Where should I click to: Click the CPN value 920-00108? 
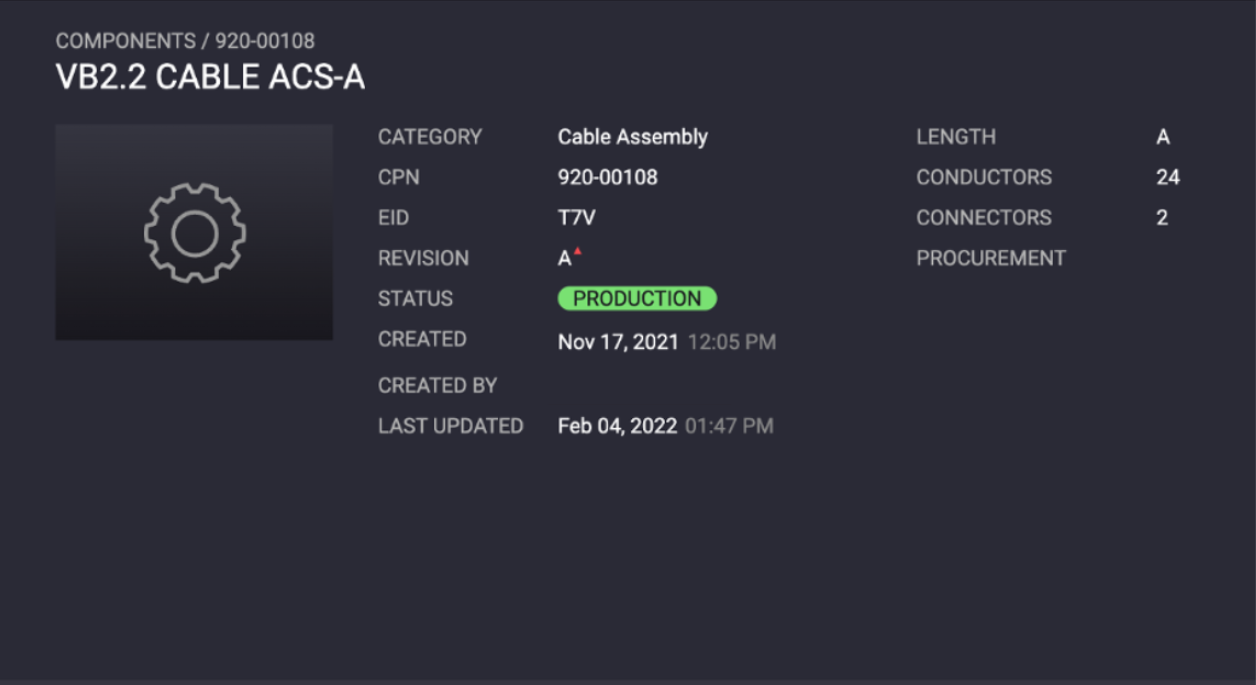pos(607,177)
